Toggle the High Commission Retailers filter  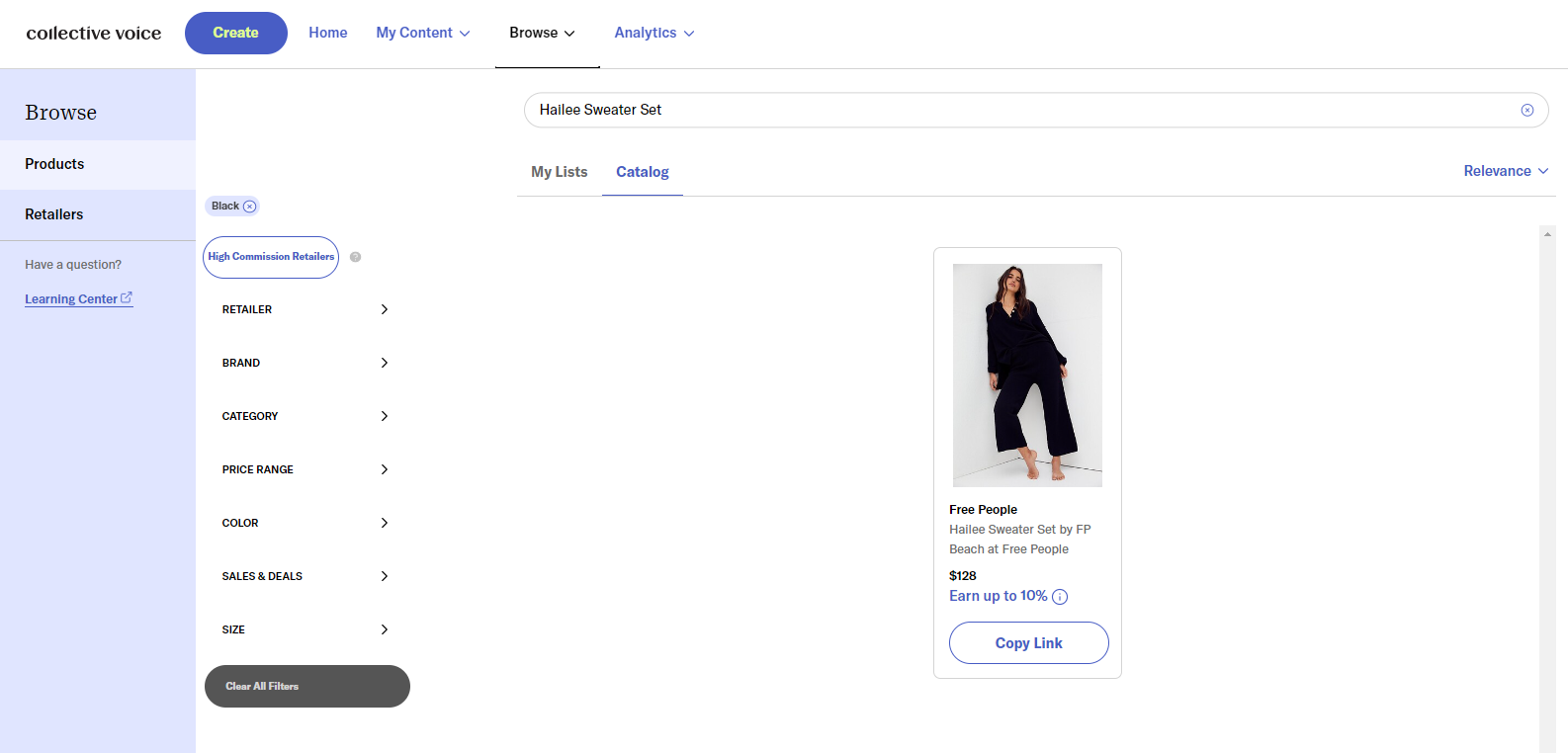tap(271, 257)
